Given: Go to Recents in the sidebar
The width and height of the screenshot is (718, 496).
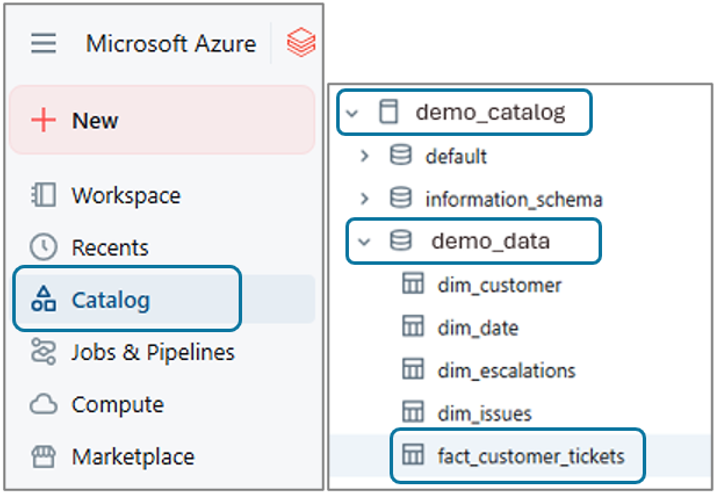Looking at the screenshot, I should tap(109, 248).
